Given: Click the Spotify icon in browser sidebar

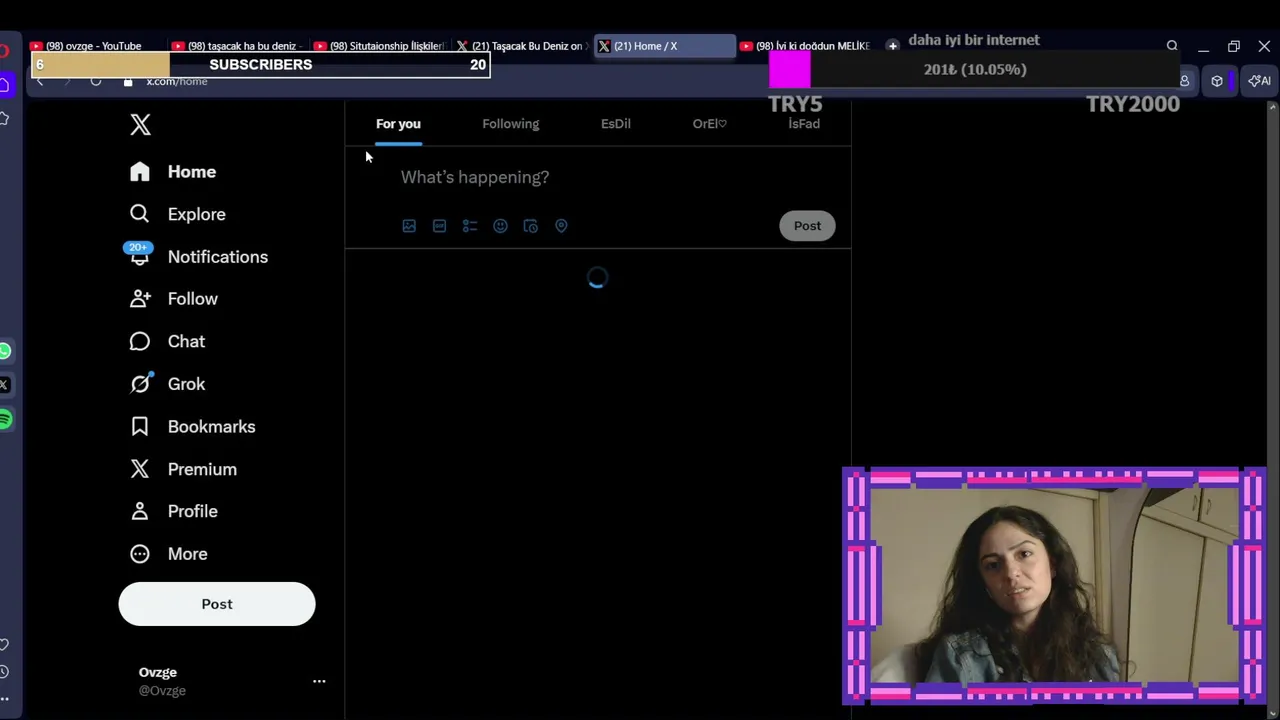Looking at the screenshot, I should pos(5,419).
